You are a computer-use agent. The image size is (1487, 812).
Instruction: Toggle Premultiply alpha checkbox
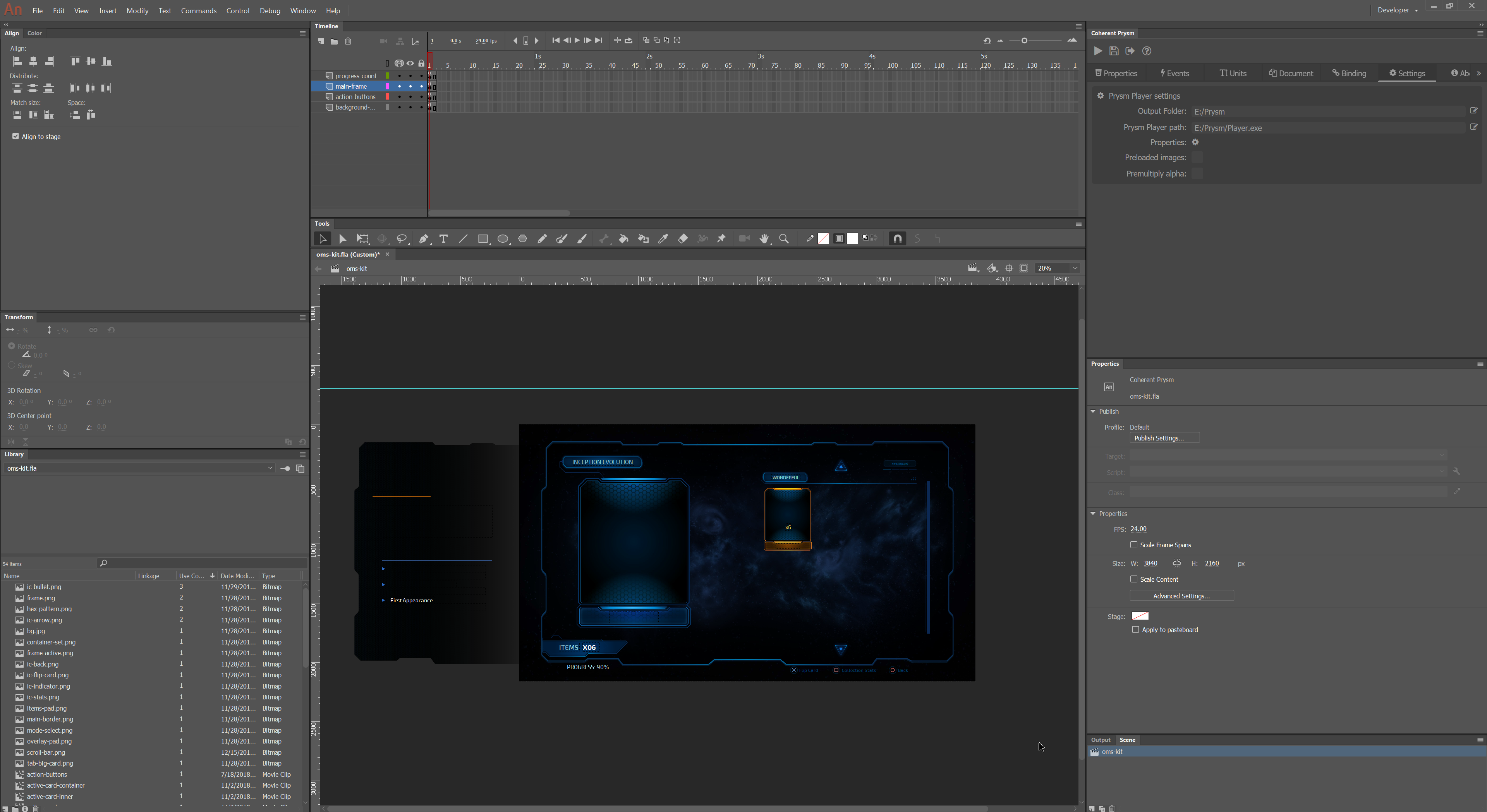point(1197,174)
